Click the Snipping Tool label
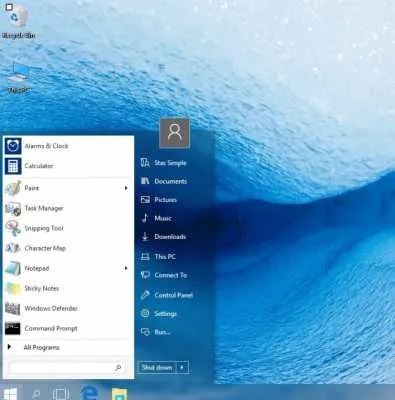Viewport: 395px width, 400px height. tap(44, 228)
